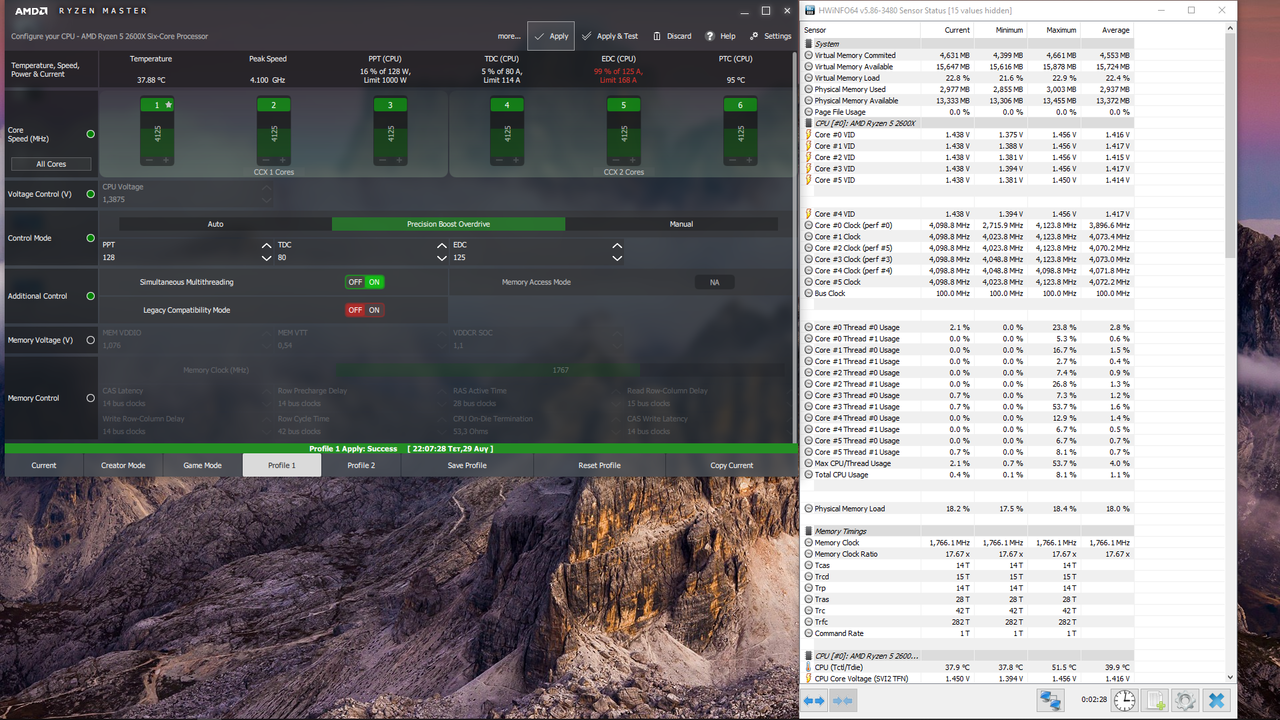The height and width of the screenshot is (720, 1280).
Task: Open Ryzen Master Settings
Action: pos(770,36)
